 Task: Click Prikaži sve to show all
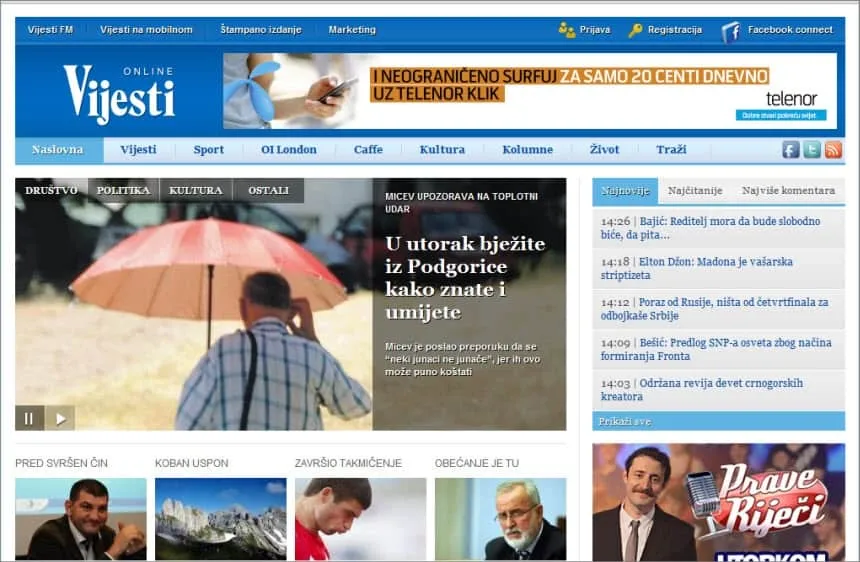[x=625, y=422]
